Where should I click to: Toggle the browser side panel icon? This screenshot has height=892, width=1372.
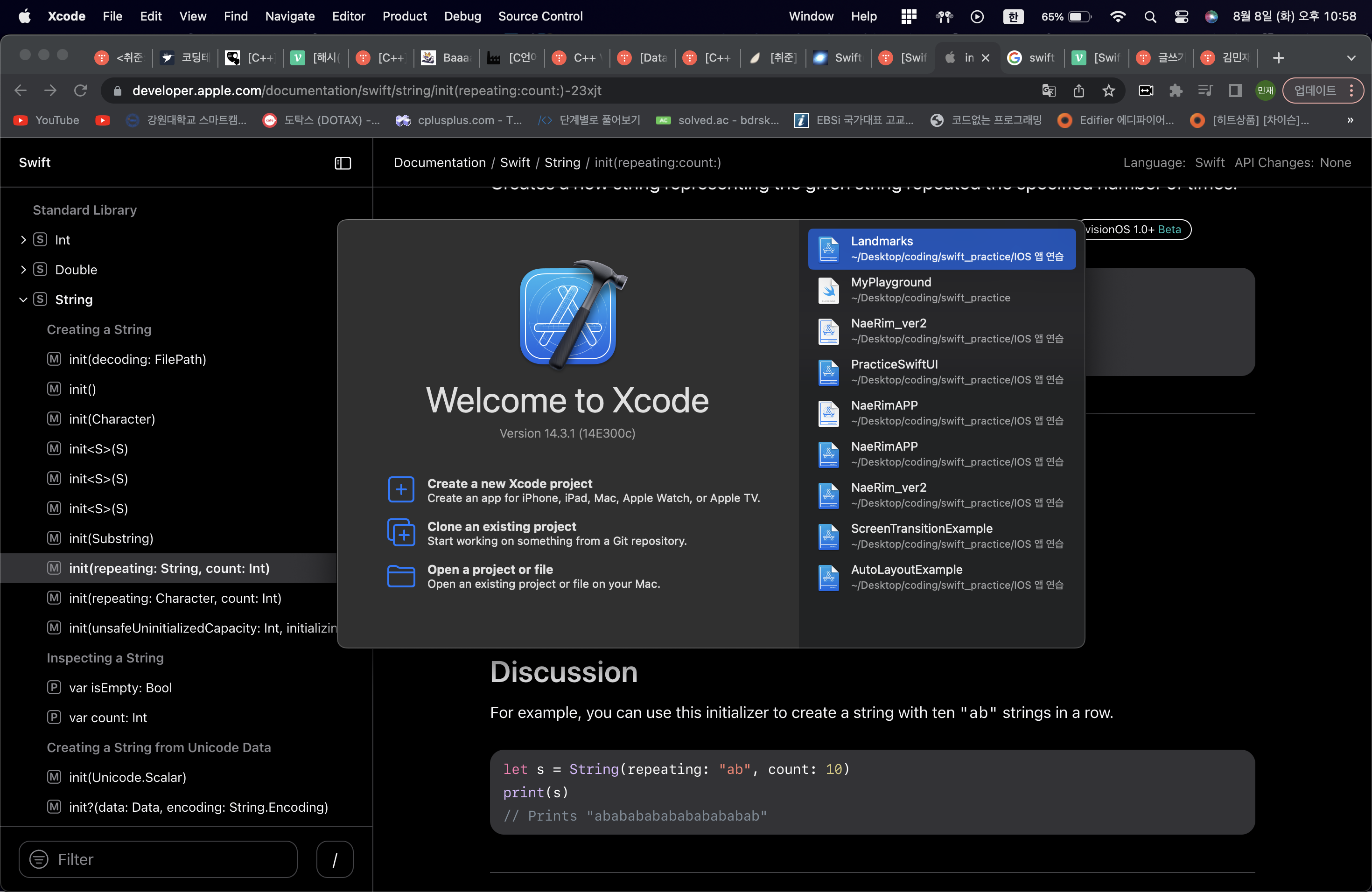pyautogui.click(x=1235, y=91)
